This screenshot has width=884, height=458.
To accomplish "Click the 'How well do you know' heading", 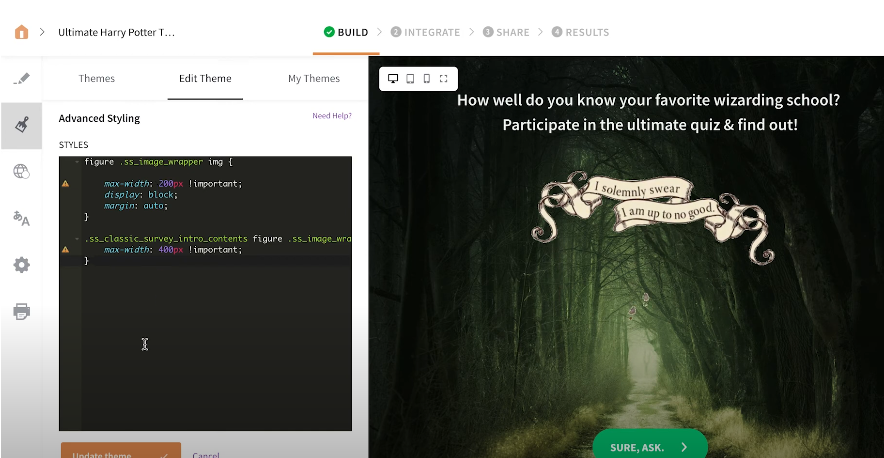I will coord(648,100).
